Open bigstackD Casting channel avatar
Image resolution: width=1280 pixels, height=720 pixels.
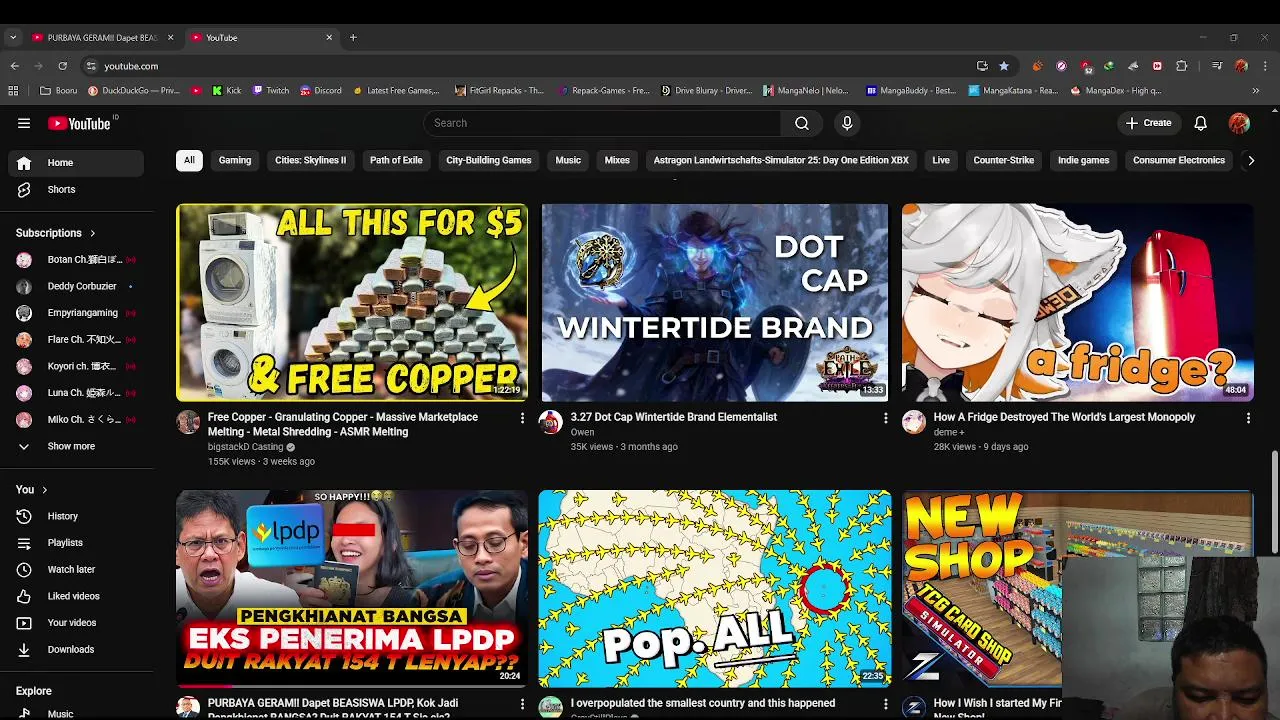coord(188,422)
